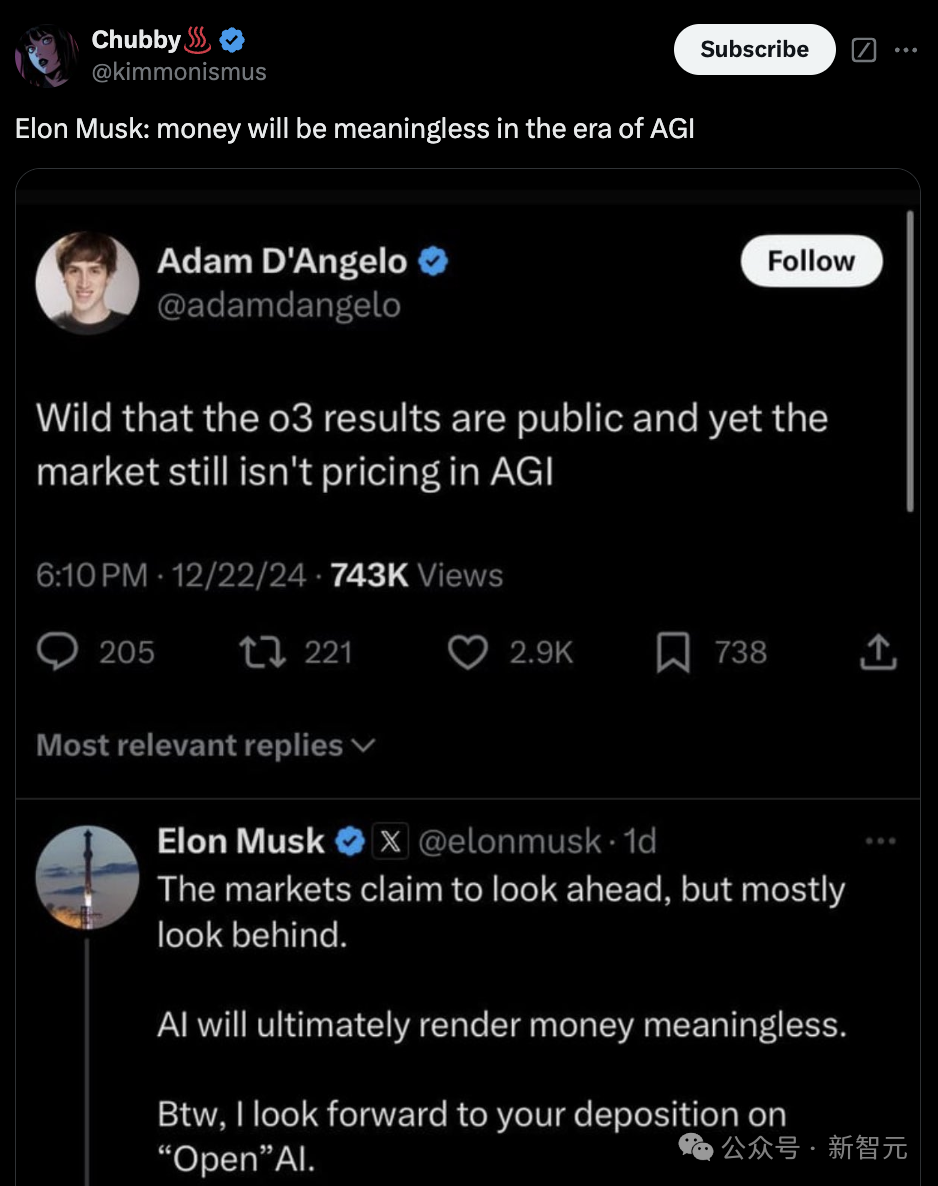Click Adam D'Angelo's profile picture
The width and height of the screenshot is (938, 1186).
(x=87, y=283)
